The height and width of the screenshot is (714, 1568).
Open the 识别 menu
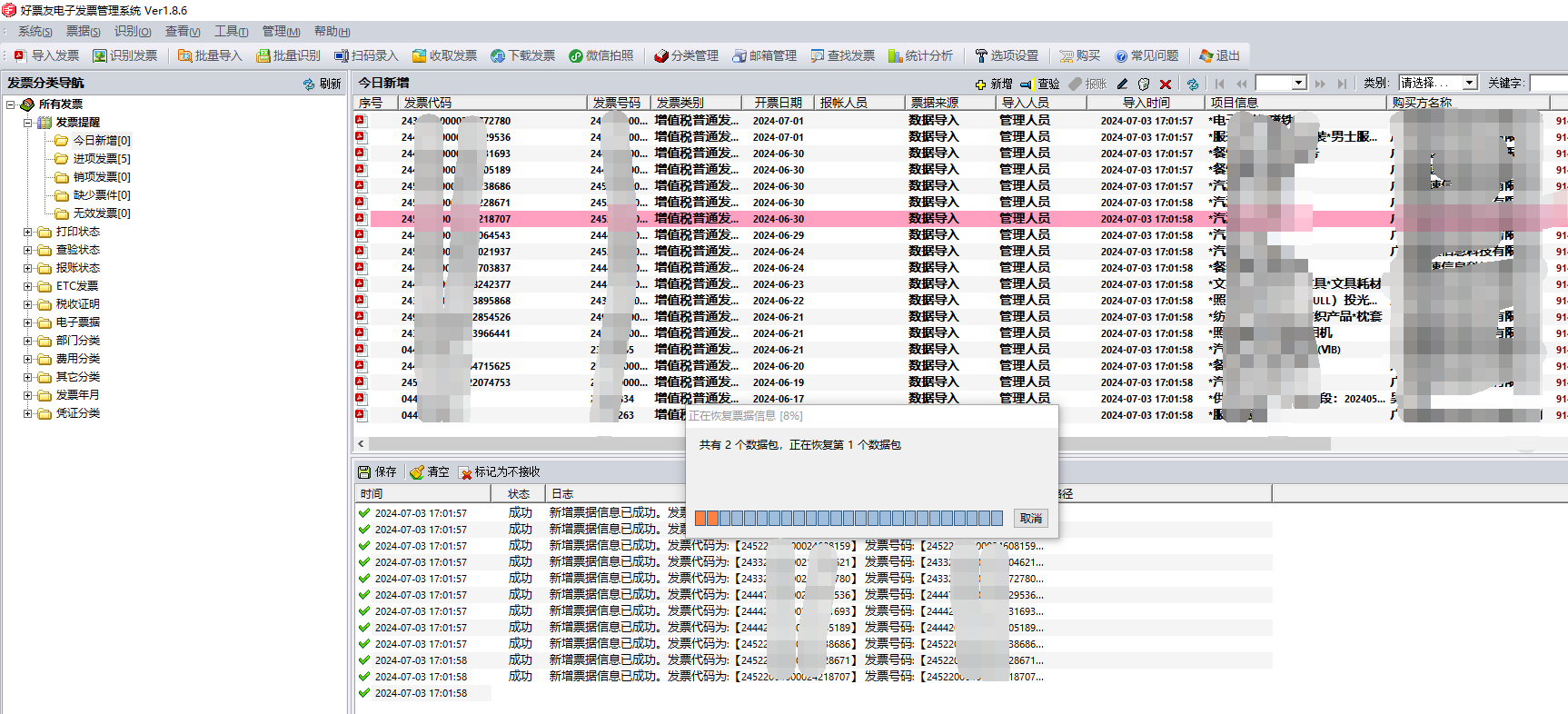[133, 32]
